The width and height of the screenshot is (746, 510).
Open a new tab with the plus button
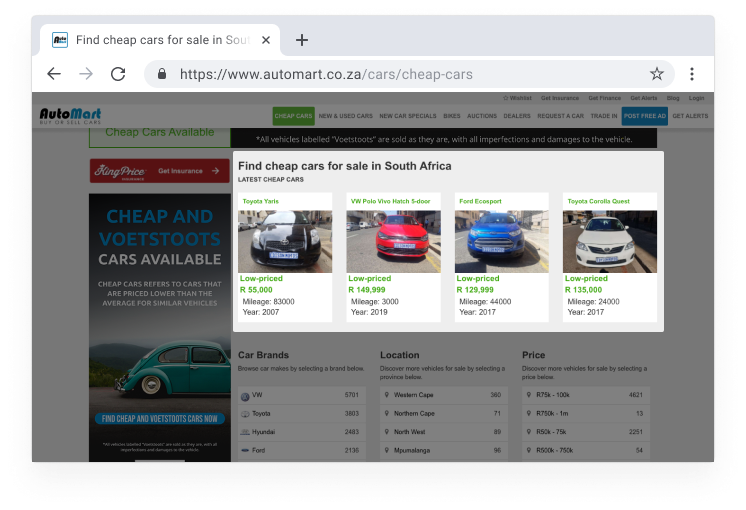coord(302,40)
